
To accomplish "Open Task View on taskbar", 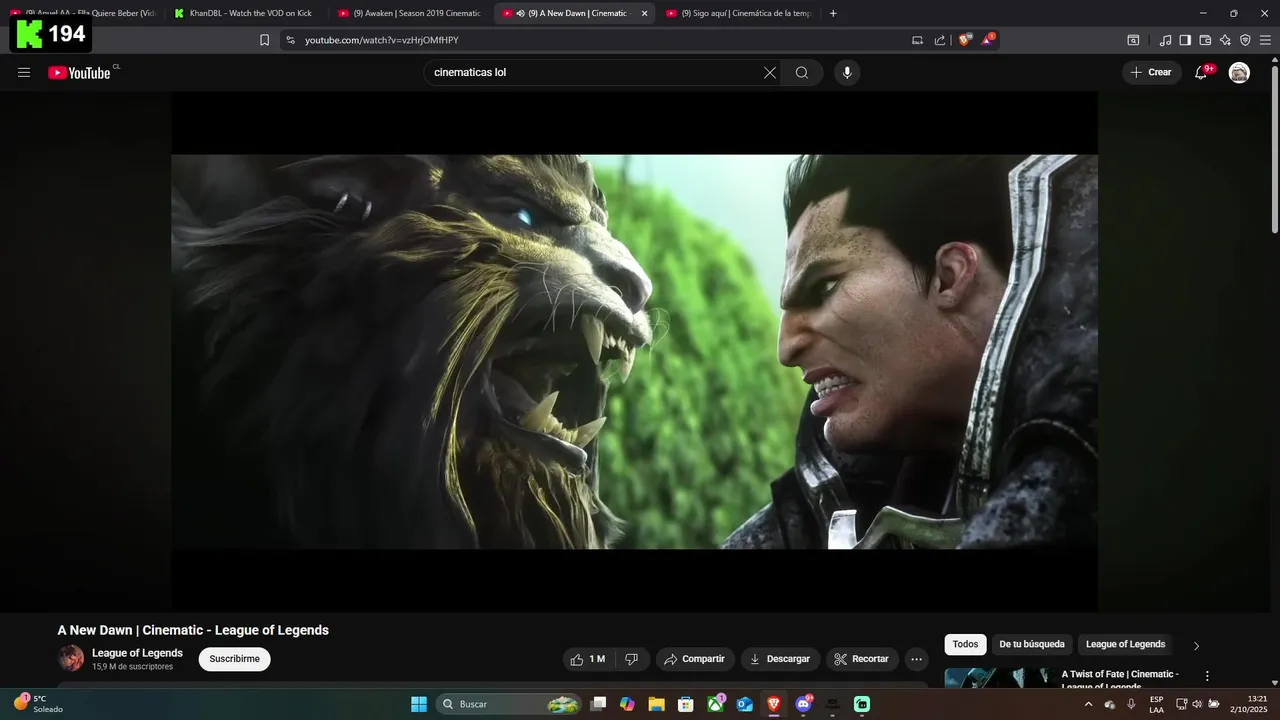I will [598, 704].
